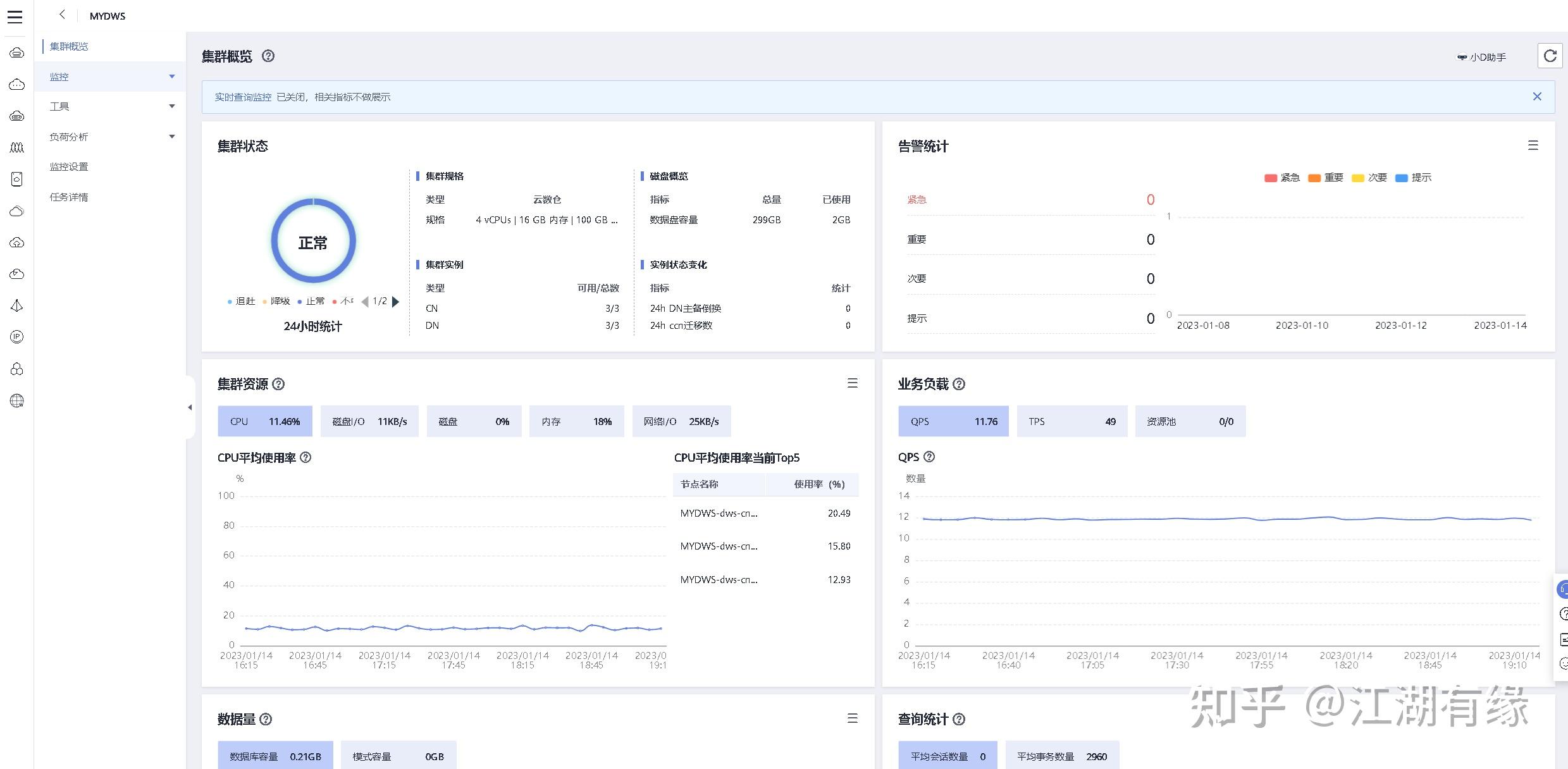The width and height of the screenshot is (1568, 769).
Task: Click help icon beside QPS chart title
Action: pos(929,457)
